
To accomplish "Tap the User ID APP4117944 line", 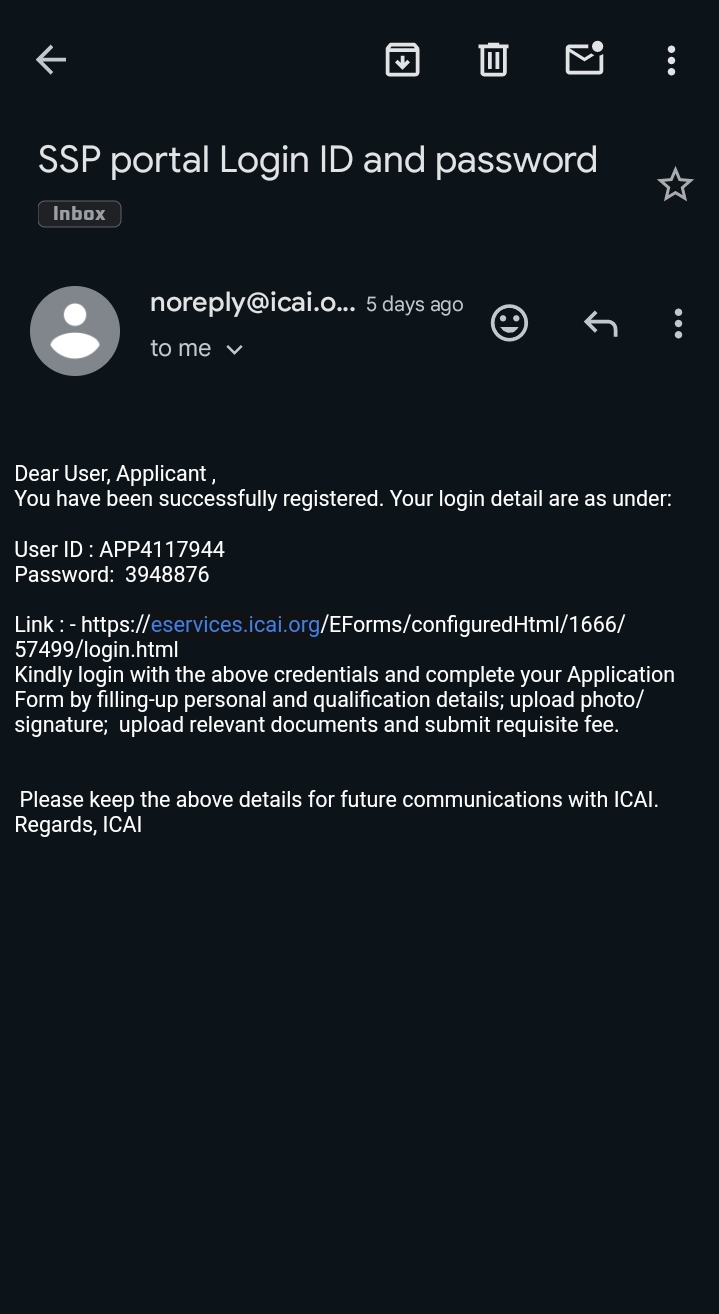I will point(120,549).
